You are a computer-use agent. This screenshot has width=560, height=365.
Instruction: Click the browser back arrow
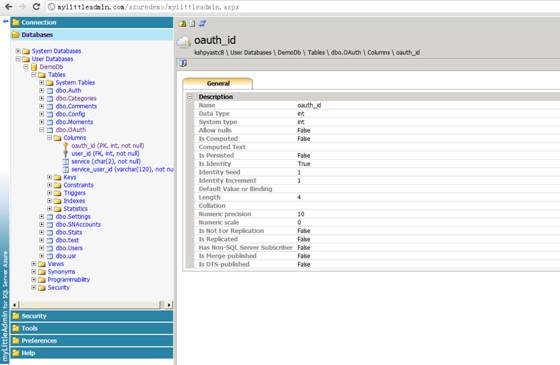9,6
